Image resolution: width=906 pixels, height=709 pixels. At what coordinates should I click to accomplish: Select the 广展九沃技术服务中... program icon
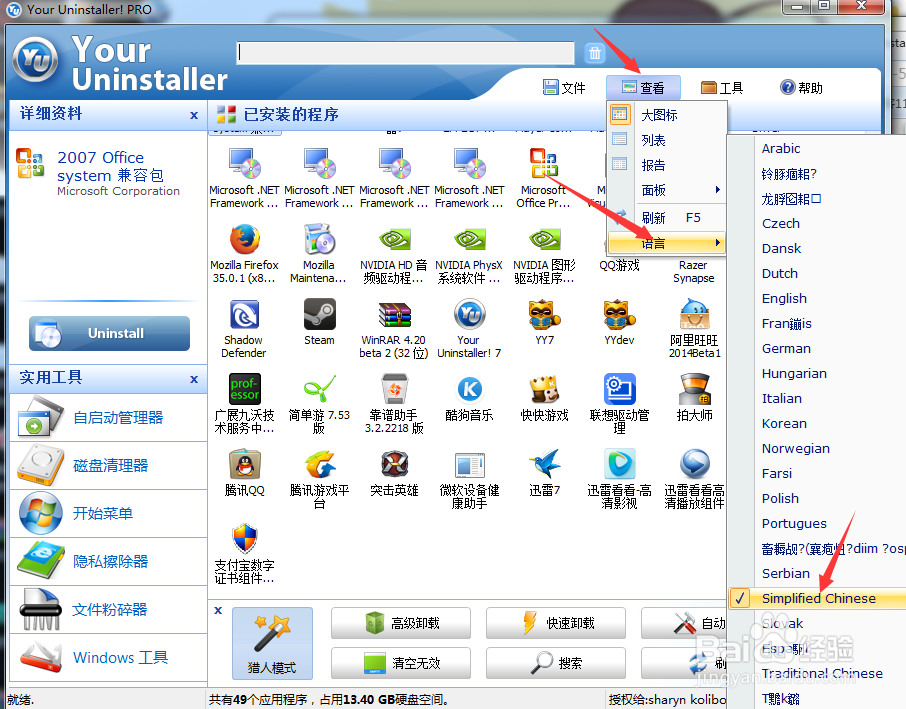[x=244, y=389]
